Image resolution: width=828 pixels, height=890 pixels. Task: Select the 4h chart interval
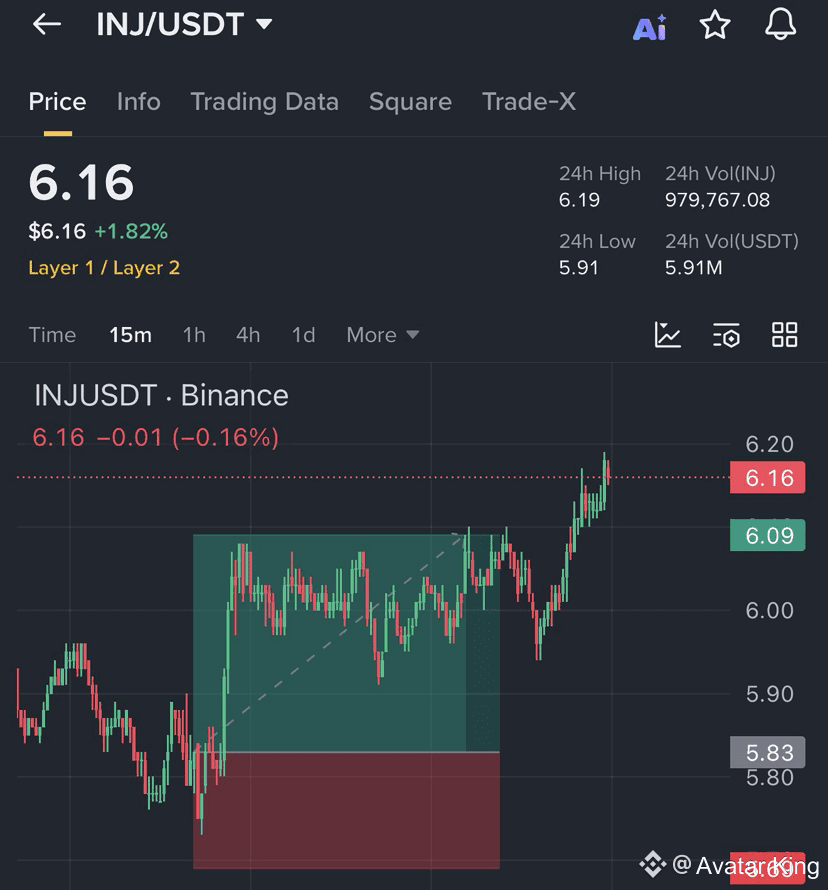[x=248, y=335]
